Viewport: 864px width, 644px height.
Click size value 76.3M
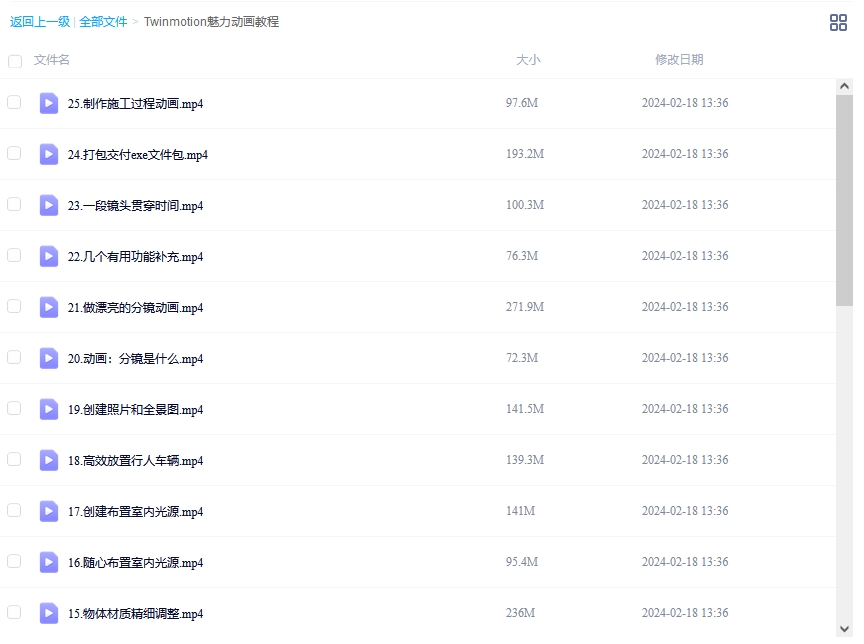pos(522,256)
